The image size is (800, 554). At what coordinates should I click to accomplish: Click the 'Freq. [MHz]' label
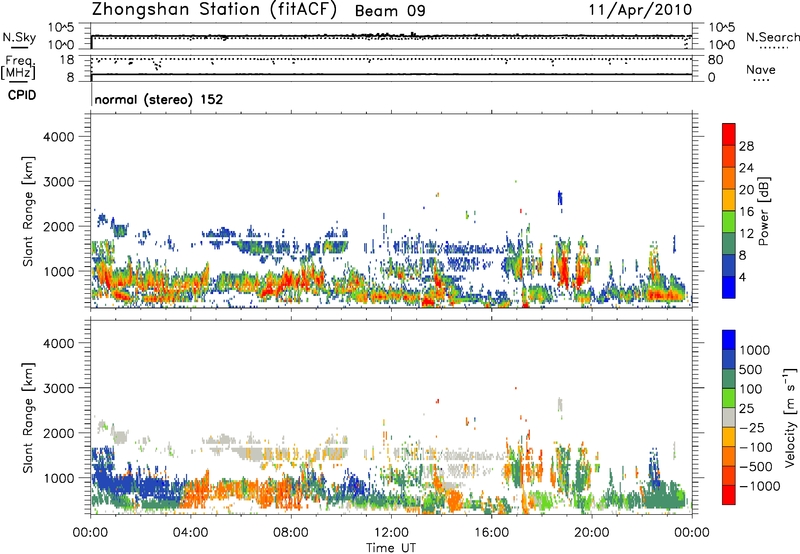(18, 68)
